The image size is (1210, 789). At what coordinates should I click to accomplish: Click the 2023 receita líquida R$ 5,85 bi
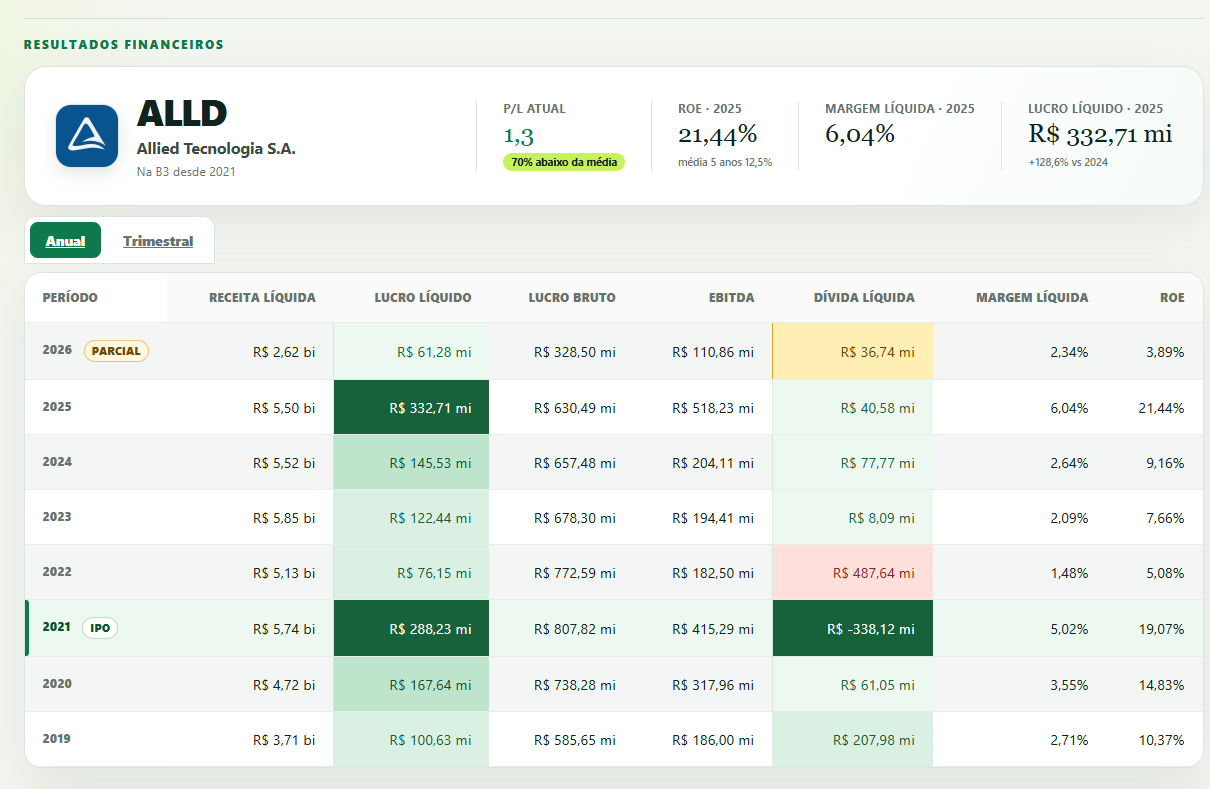(x=284, y=518)
